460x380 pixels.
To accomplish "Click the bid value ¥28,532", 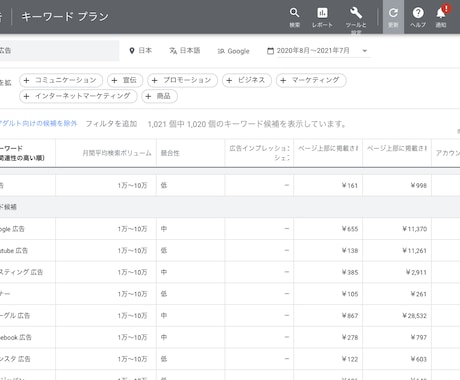I will pos(414,316).
